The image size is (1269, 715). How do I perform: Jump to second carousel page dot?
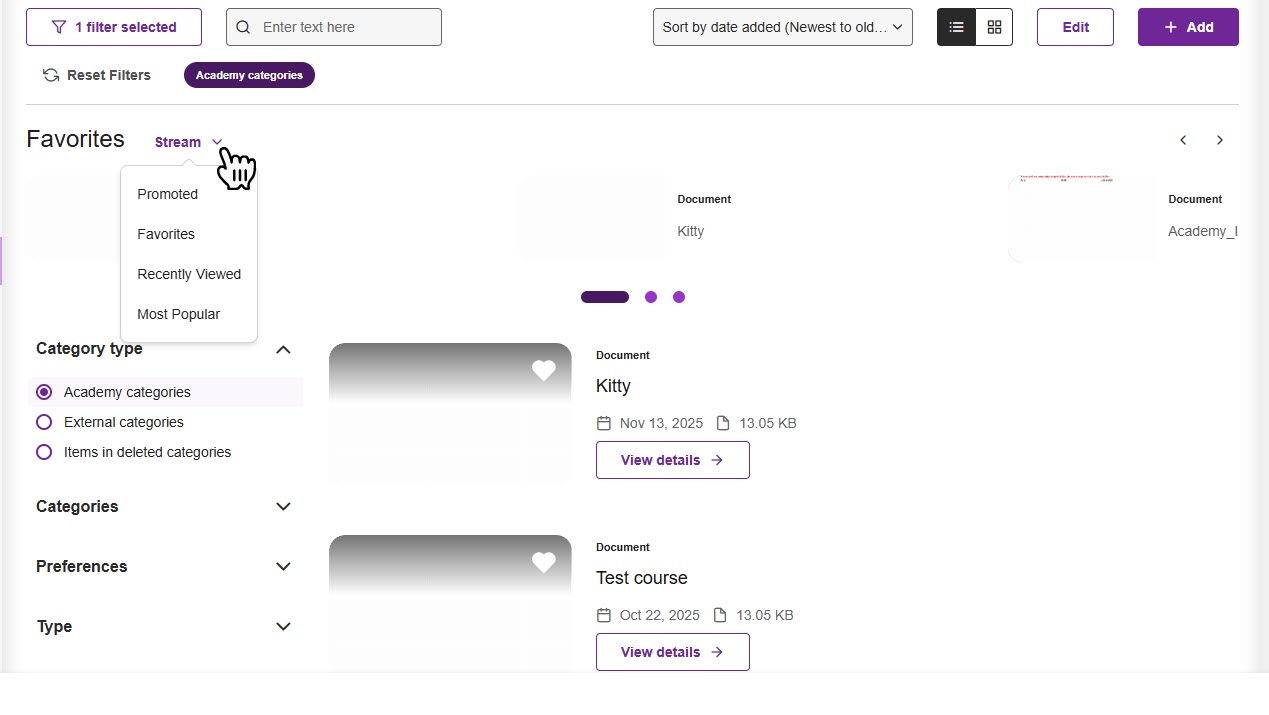click(651, 297)
